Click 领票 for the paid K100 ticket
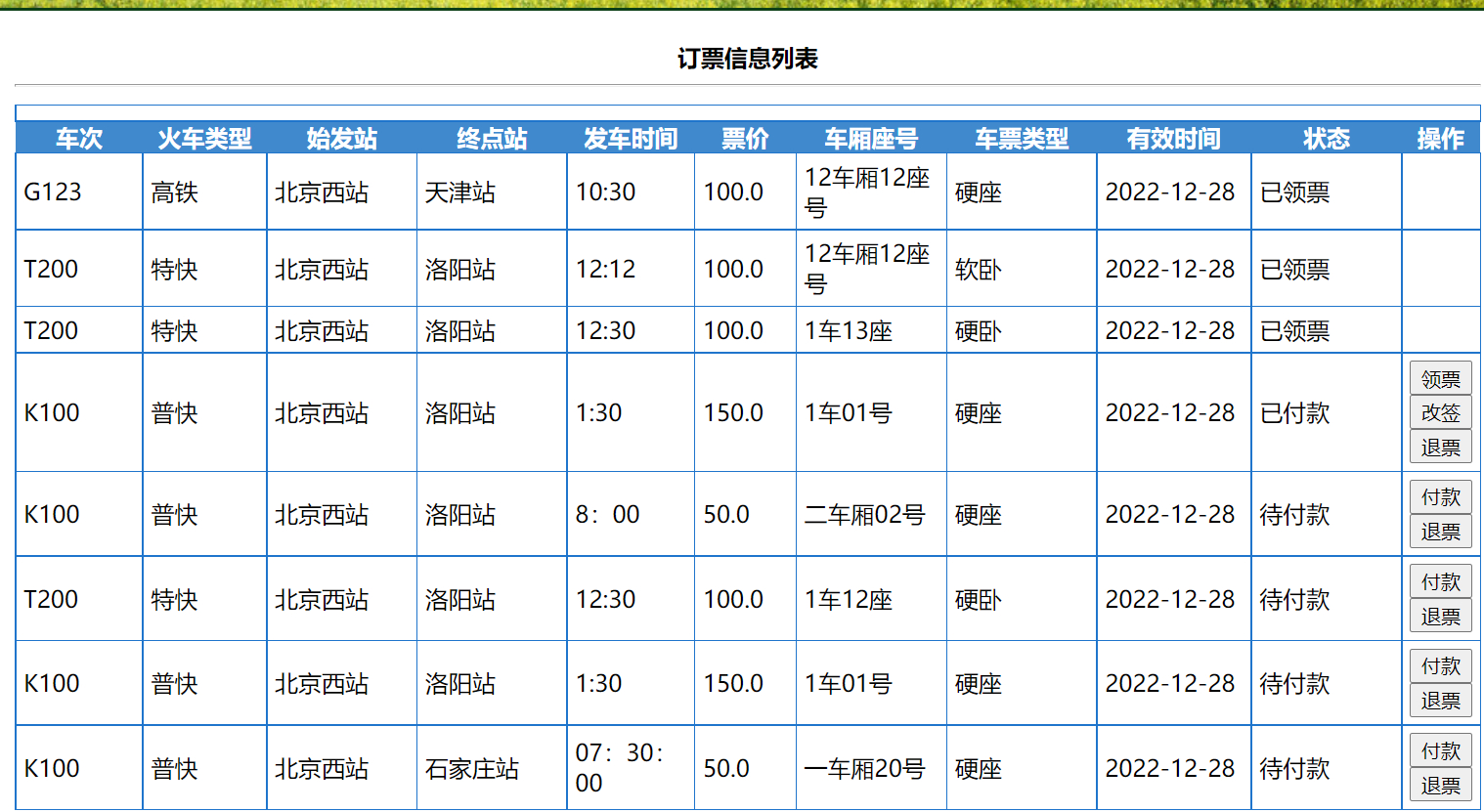This screenshot has width=1484, height=812. 1441,378
